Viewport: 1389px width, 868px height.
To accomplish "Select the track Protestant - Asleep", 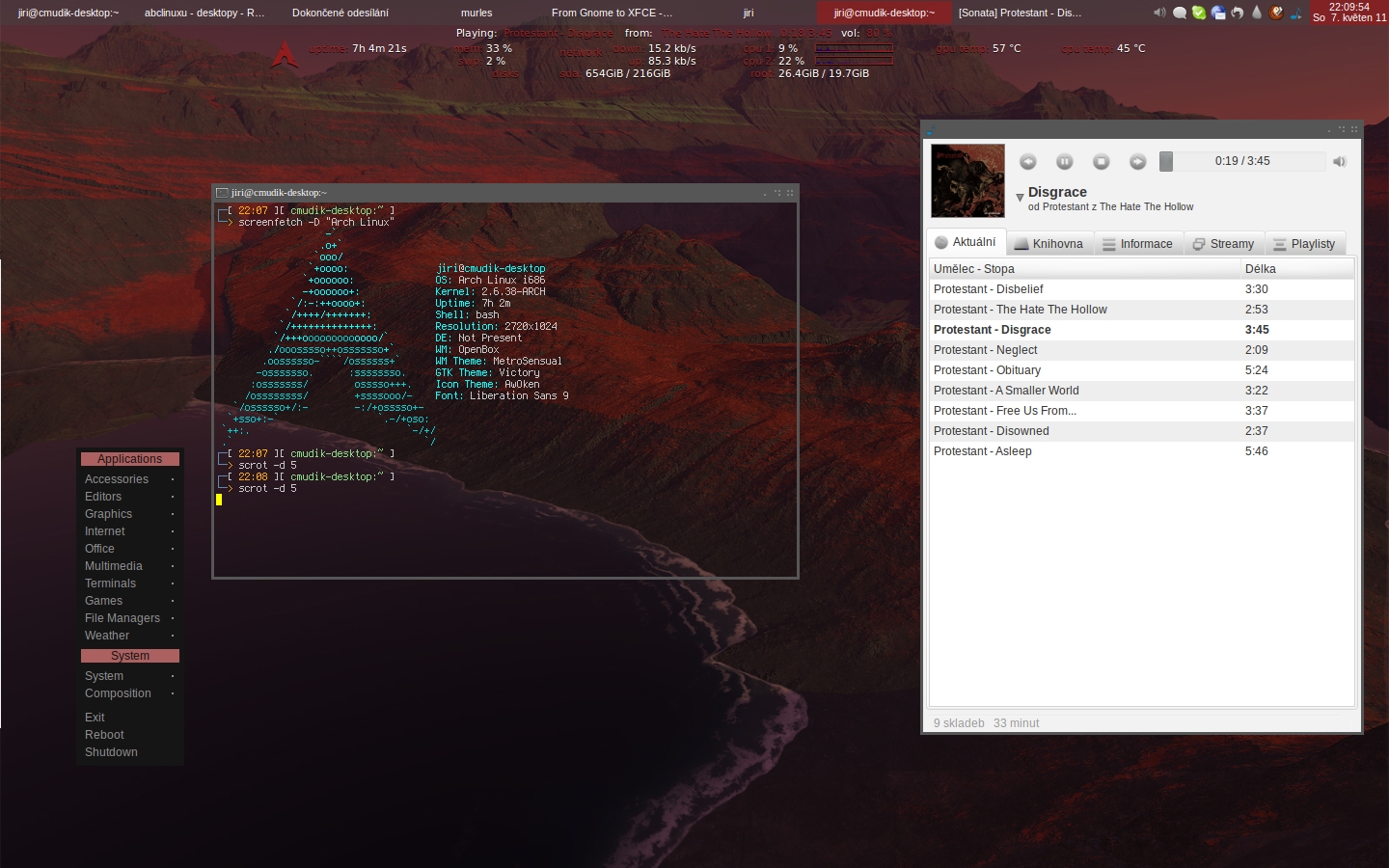I will tap(1142, 451).
